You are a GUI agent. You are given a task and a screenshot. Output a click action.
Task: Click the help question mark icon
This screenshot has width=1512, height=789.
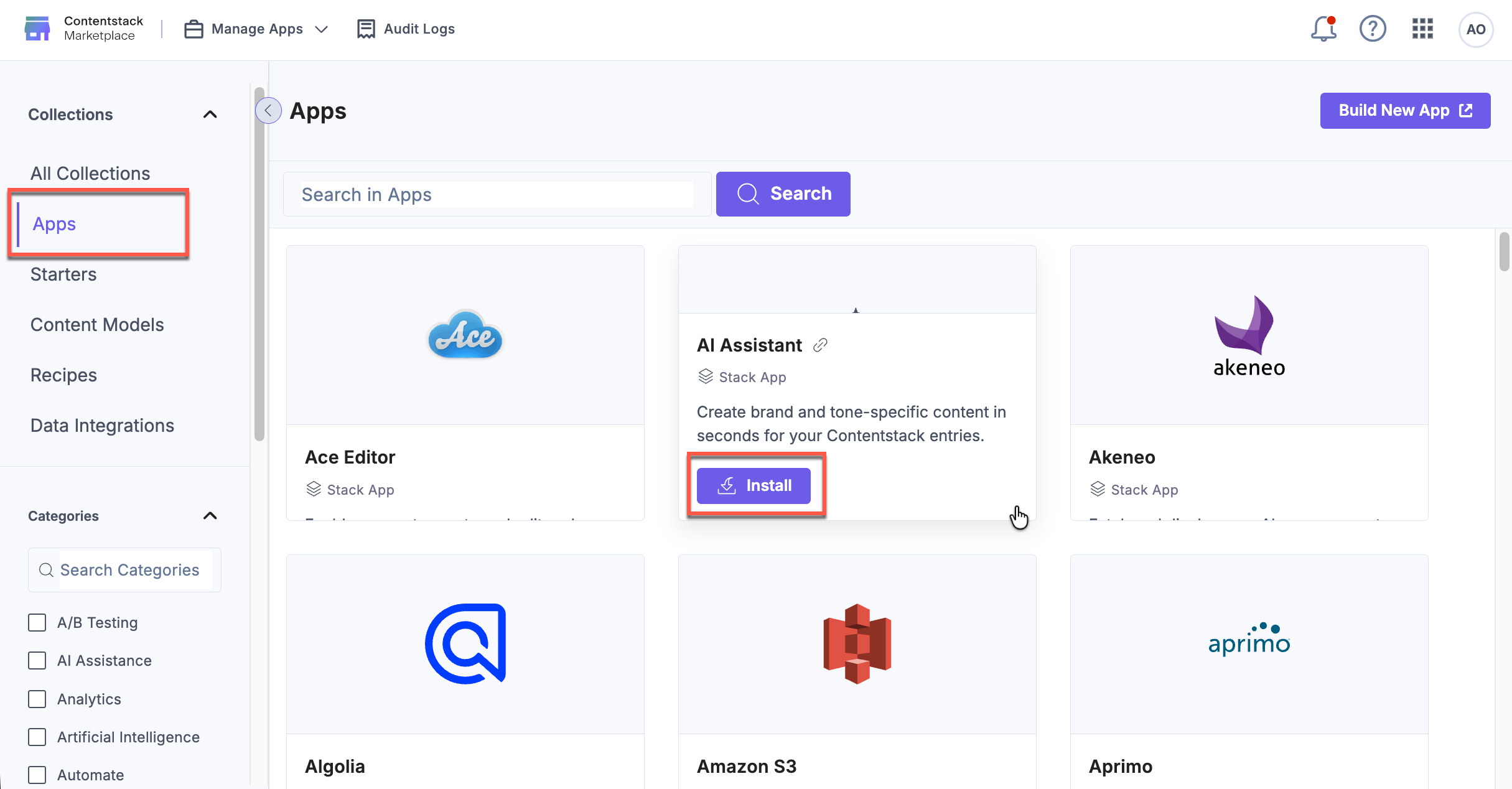1372,29
